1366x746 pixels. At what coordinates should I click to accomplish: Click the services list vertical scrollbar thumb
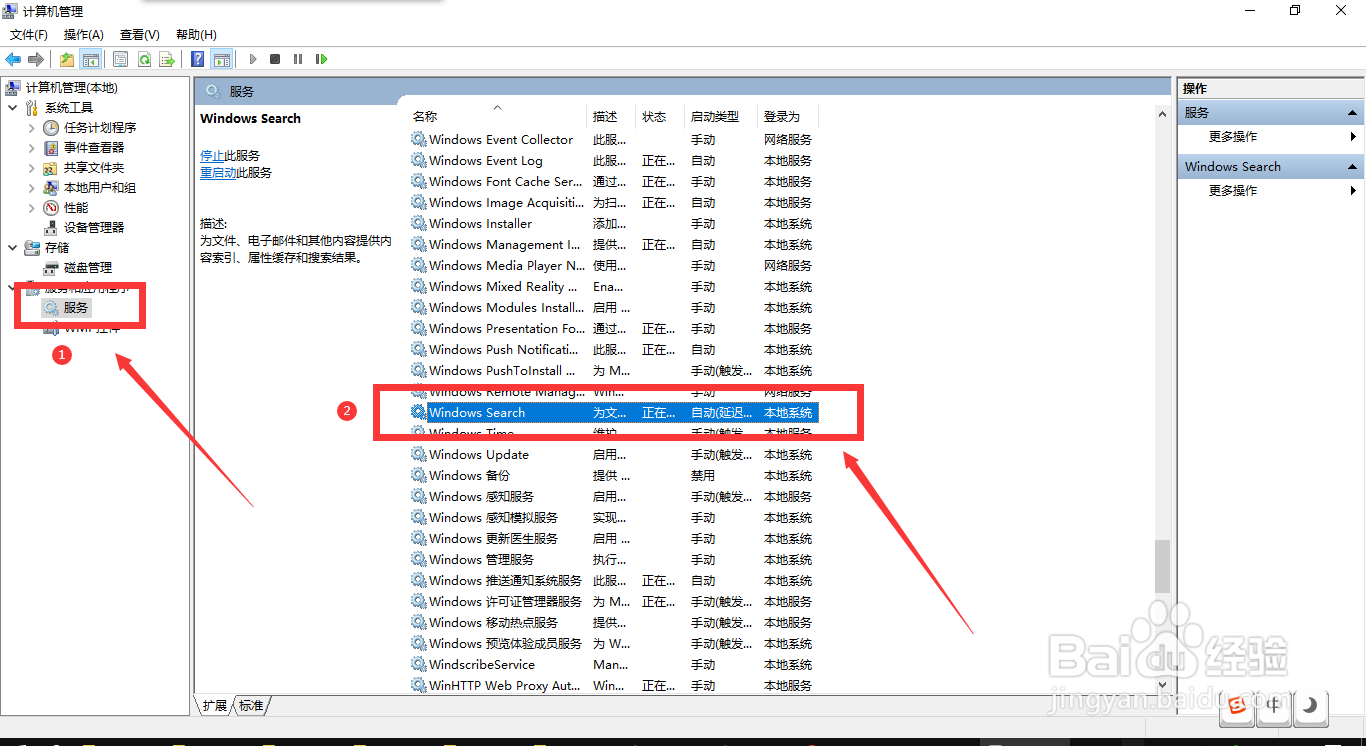click(x=1162, y=566)
